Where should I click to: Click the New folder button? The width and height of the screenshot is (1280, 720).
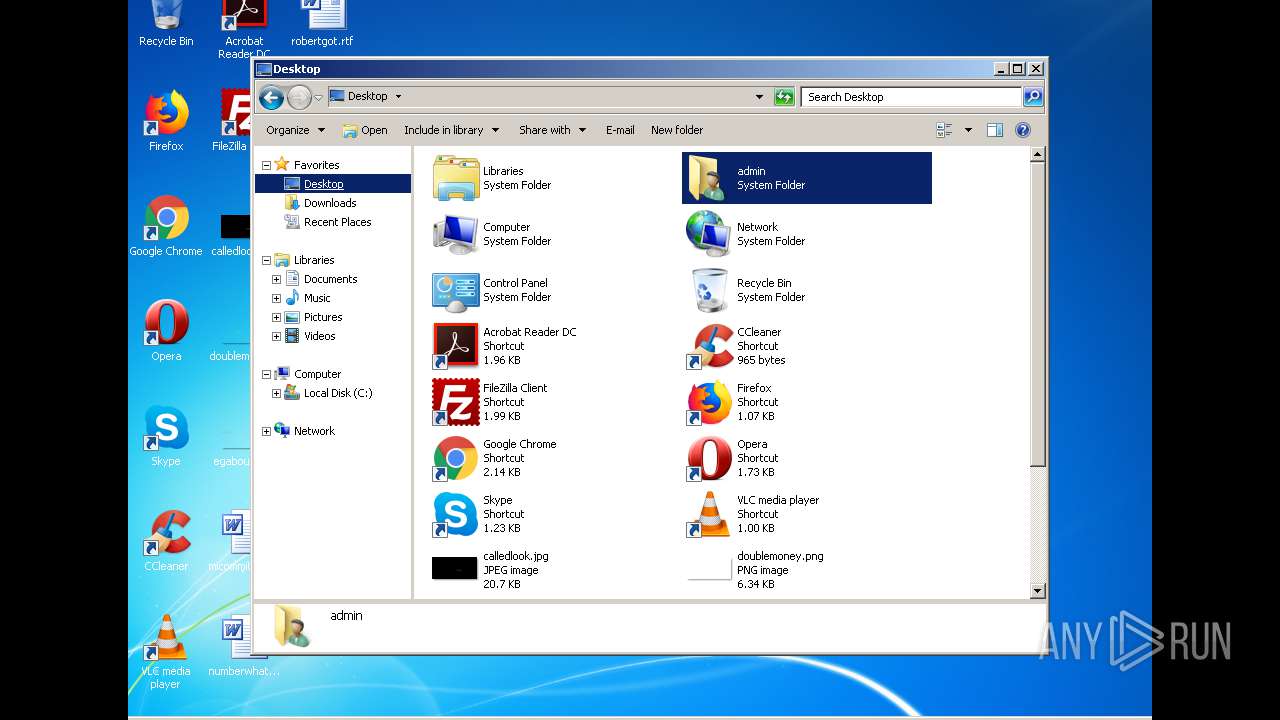(677, 130)
